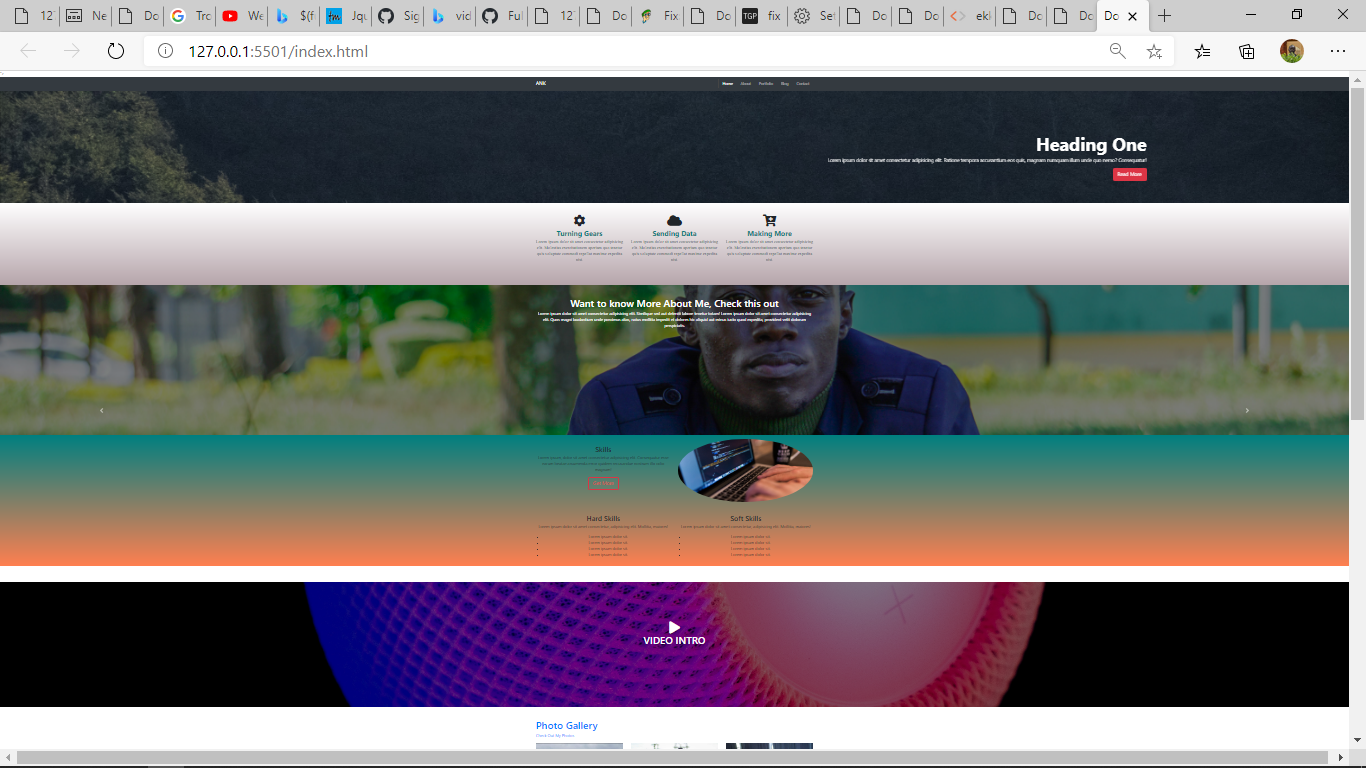Open a new tab with plus button

pos(1164,16)
